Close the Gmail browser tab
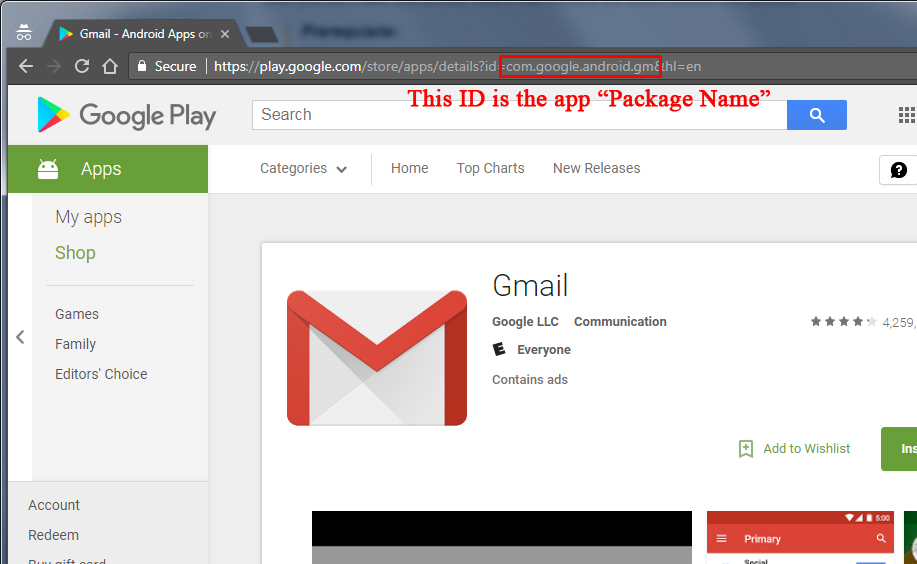 pos(225,34)
